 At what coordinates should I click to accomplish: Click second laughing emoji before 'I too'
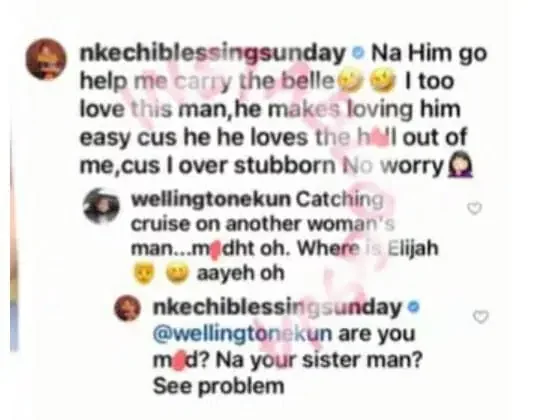pos(383,81)
